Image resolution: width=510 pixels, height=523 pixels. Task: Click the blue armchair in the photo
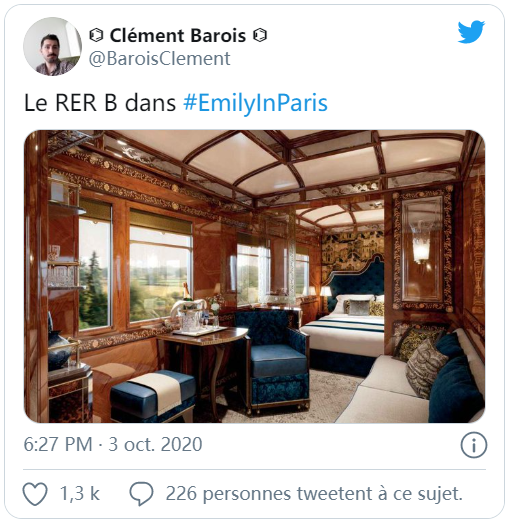273,359
